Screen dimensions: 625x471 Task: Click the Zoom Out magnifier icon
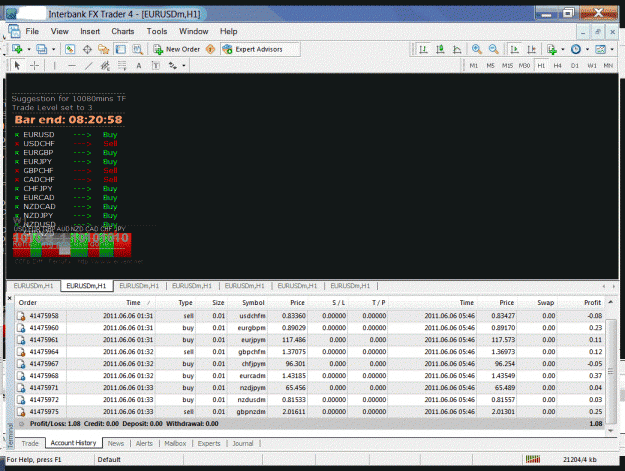[x=493, y=49]
